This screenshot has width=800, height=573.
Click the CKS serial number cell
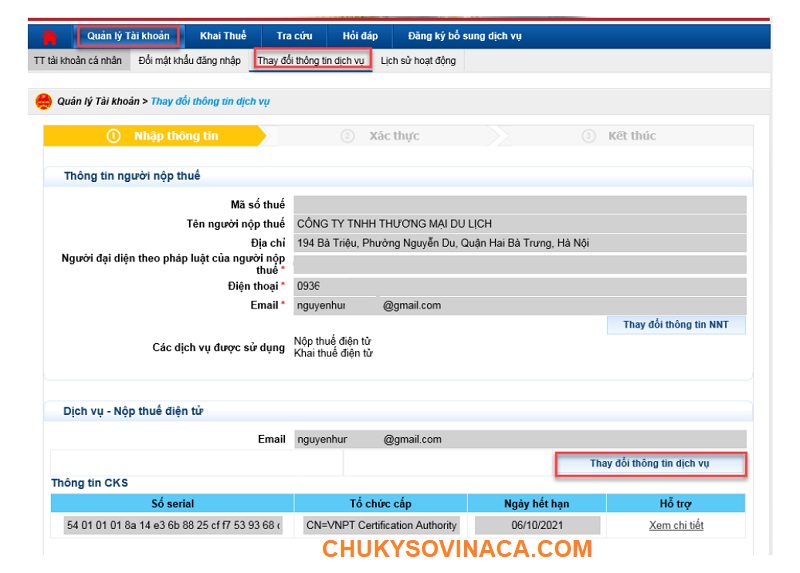tap(172, 526)
